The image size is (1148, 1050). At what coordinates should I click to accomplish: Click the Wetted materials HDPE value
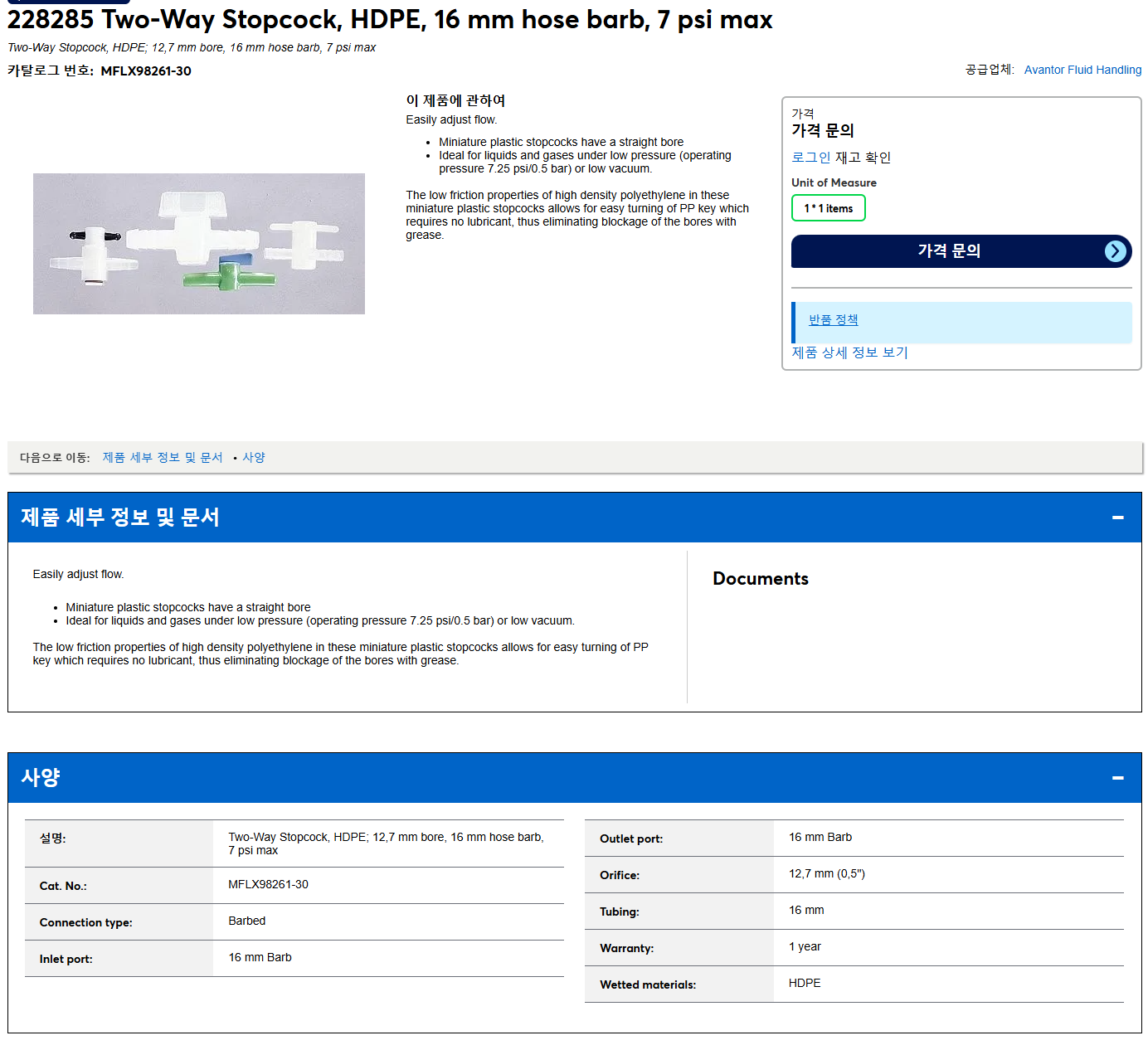tap(805, 983)
